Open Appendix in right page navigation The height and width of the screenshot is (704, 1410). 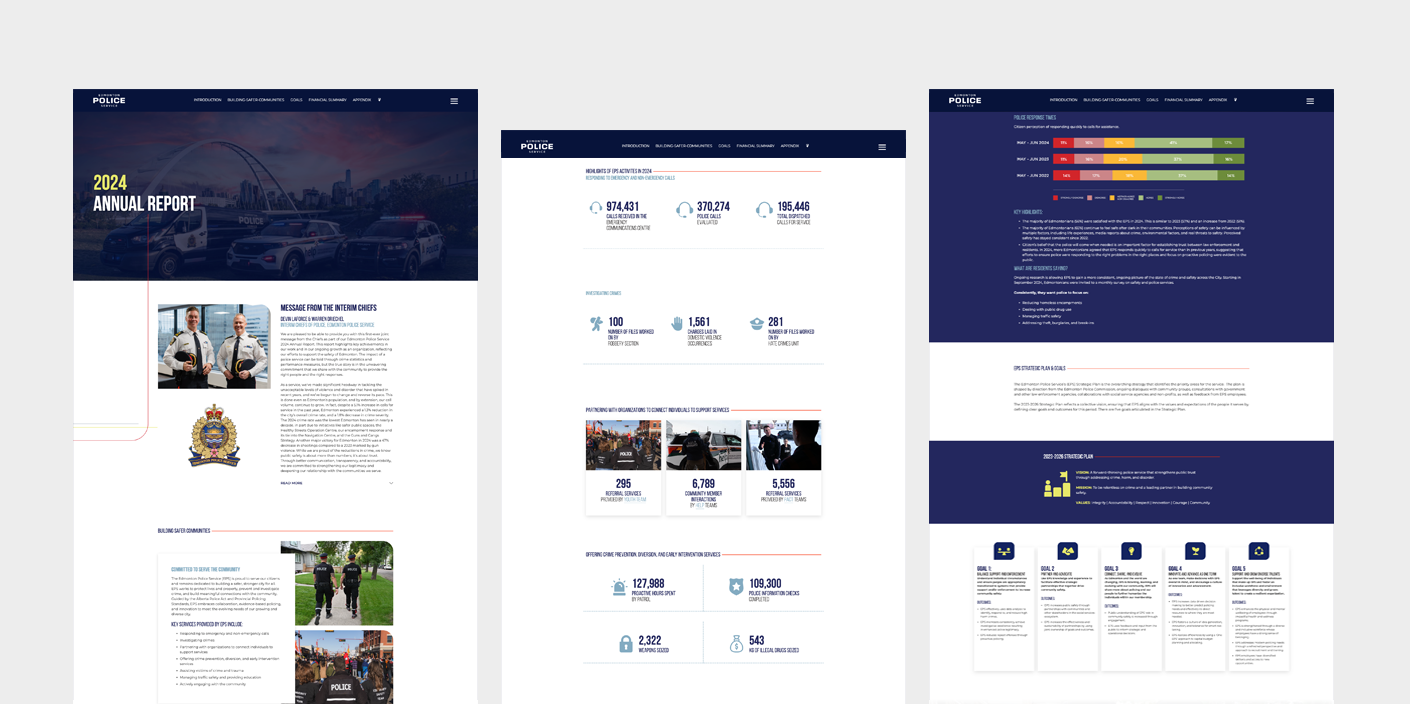[1217, 100]
